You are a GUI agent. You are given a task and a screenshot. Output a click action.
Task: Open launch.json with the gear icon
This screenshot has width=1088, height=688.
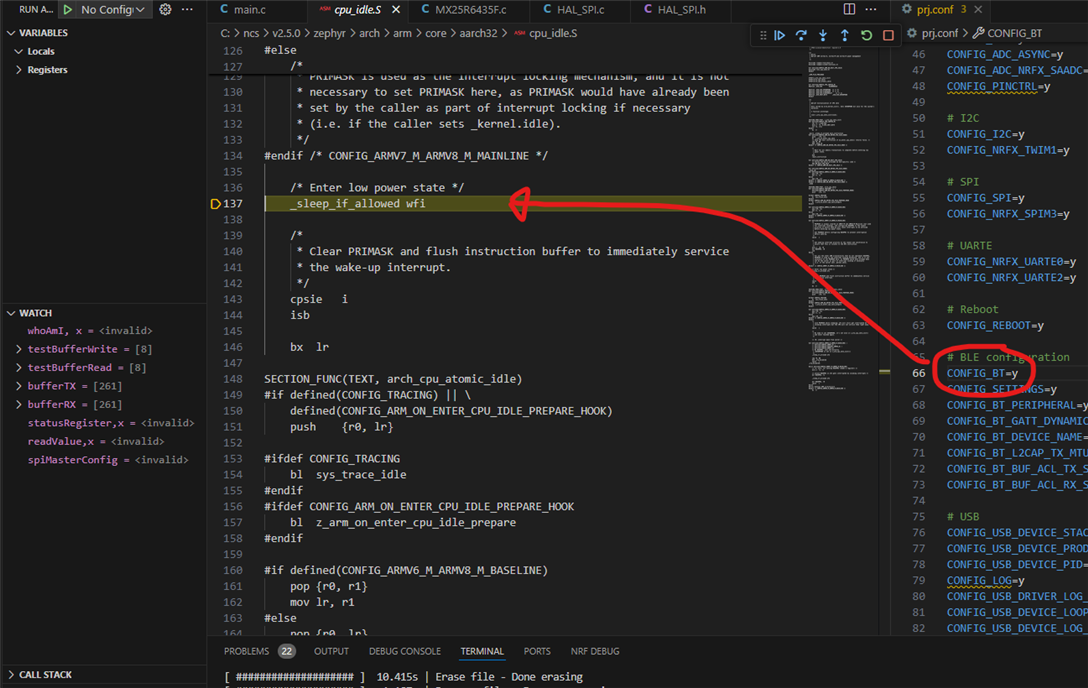tap(165, 10)
